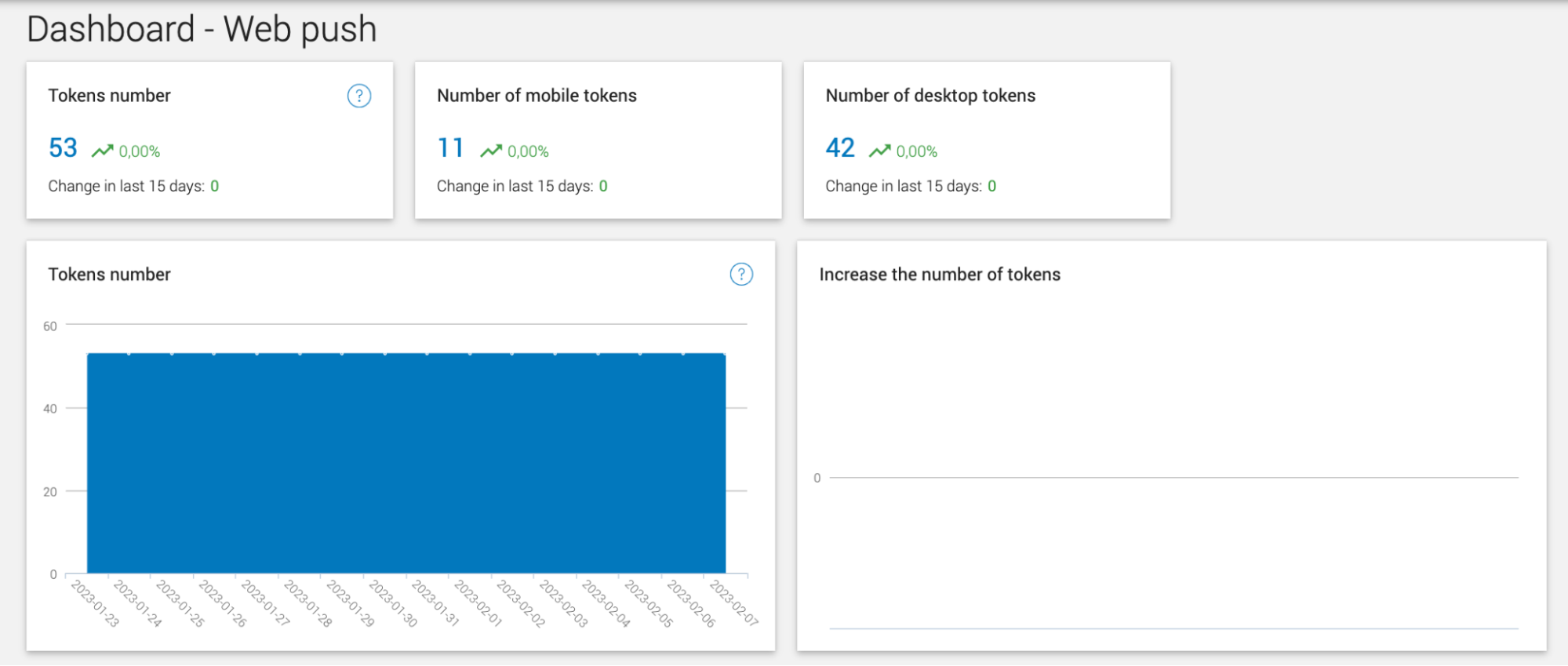Click the 2023-02-07 date axis label
Image resolution: width=1568 pixels, height=666 pixels.
point(733,603)
